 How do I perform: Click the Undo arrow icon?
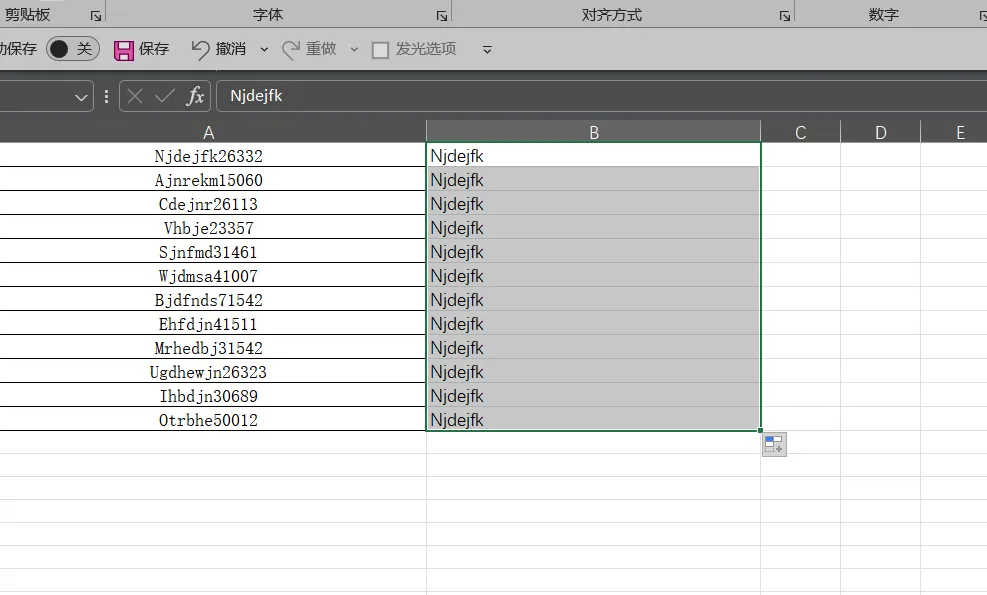pyautogui.click(x=200, y=50)
